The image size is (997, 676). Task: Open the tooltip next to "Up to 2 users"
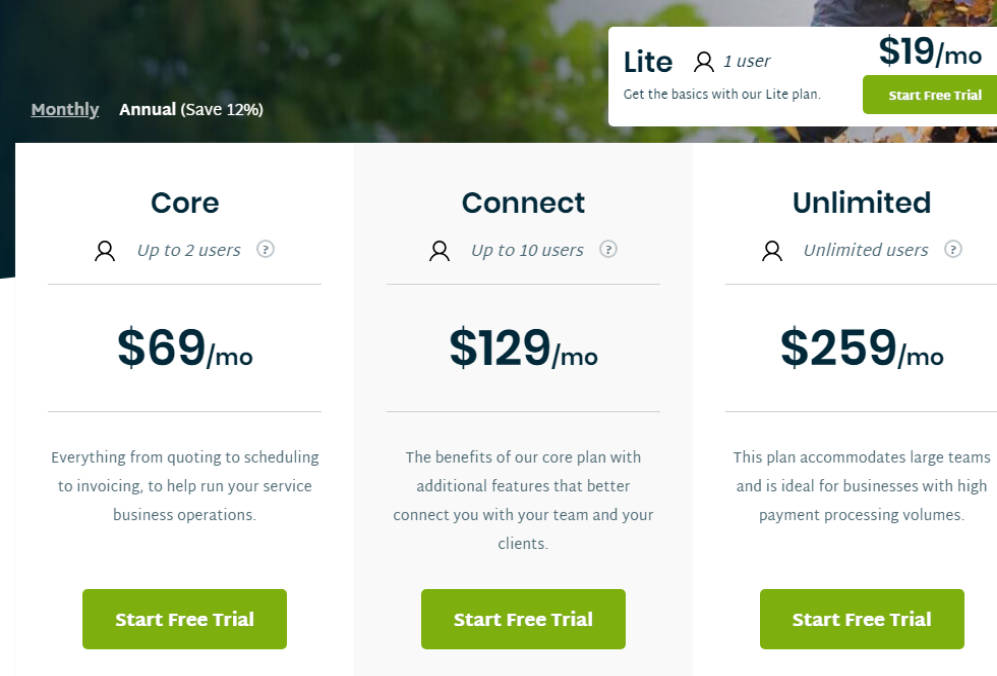(266, 250)
